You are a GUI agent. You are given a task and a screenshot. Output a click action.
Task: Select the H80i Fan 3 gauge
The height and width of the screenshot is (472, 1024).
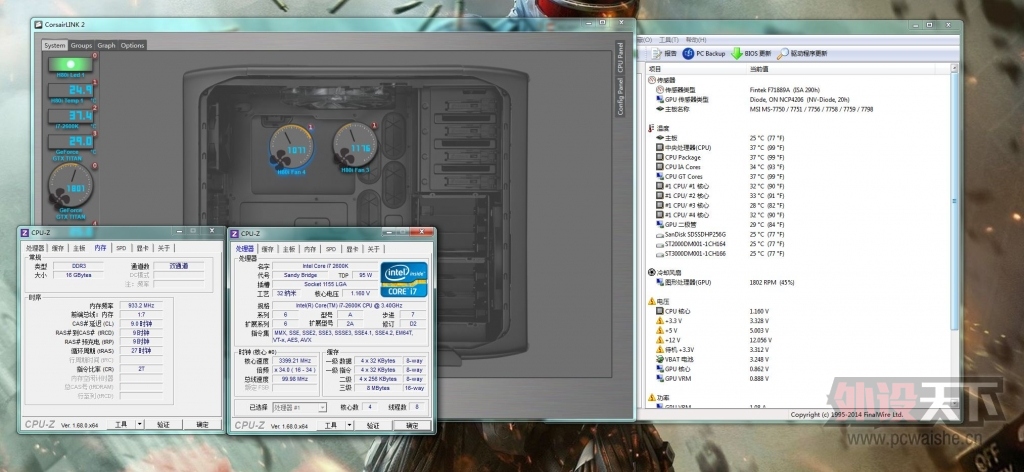coord(355,145)
